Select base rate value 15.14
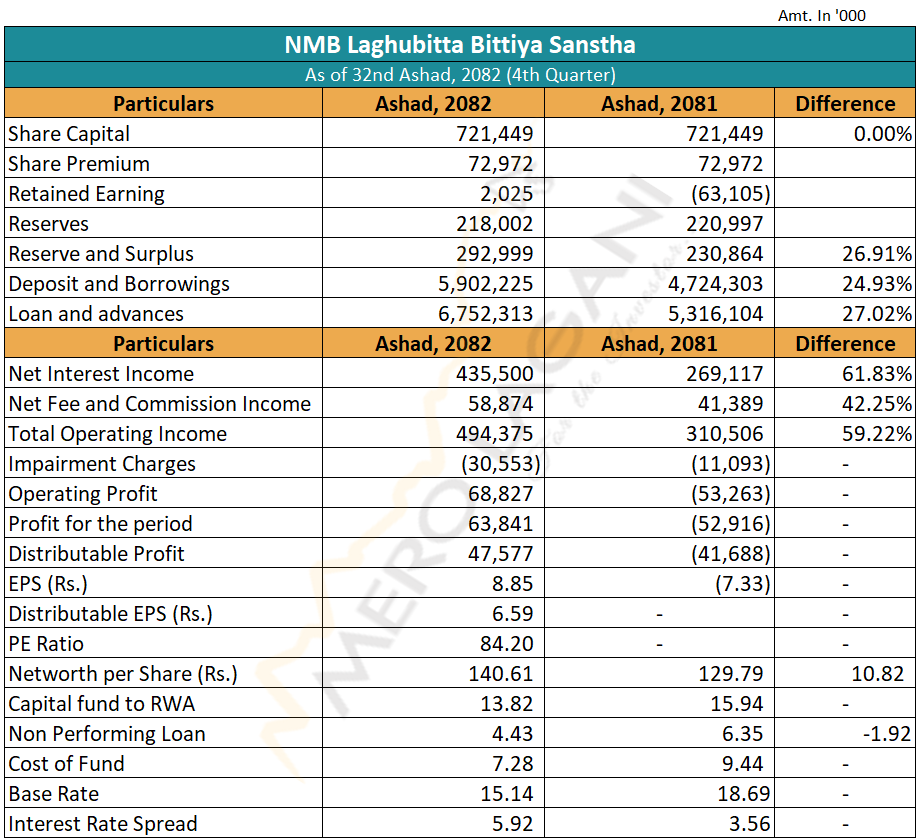The height and width of the screenshot is (839, 918). click(506, 794)
